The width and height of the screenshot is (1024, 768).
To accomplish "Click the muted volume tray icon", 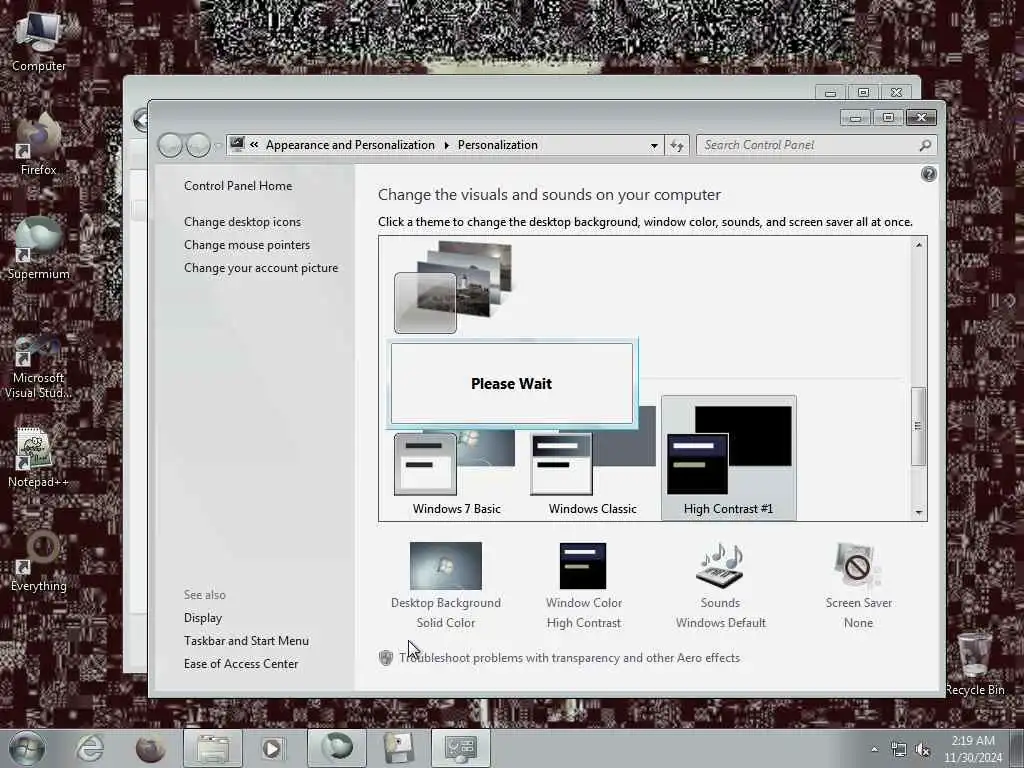I will (x=923, y=750).
